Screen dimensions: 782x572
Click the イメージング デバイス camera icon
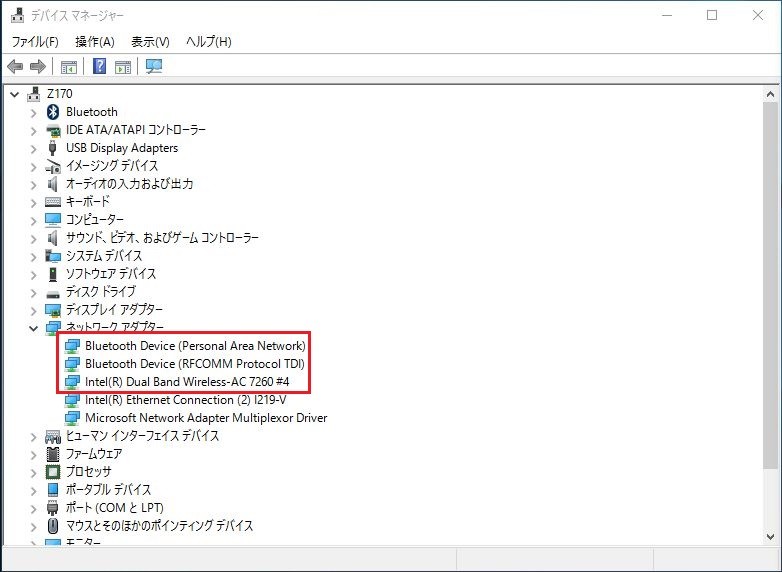pos(53,166)
